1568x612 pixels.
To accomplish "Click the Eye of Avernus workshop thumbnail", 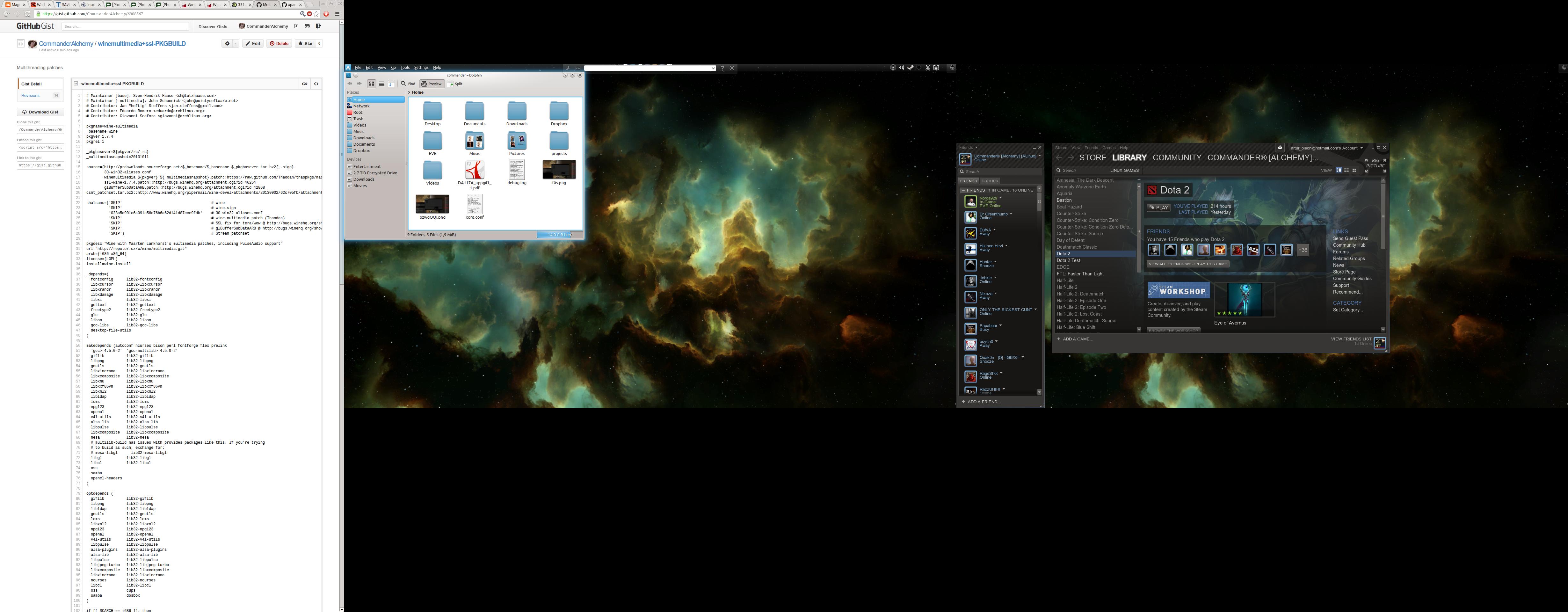I will pyautogui.click(x=1245, y=299).
